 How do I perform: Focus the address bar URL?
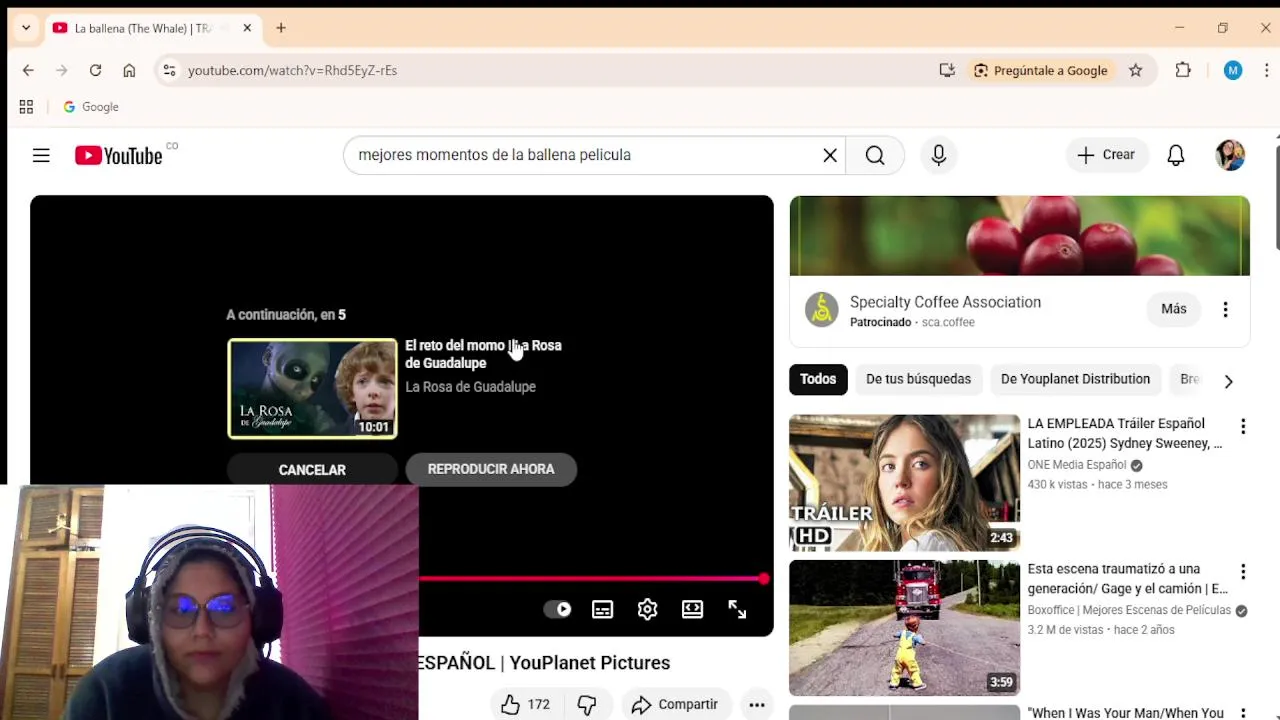tap(292, 70)
